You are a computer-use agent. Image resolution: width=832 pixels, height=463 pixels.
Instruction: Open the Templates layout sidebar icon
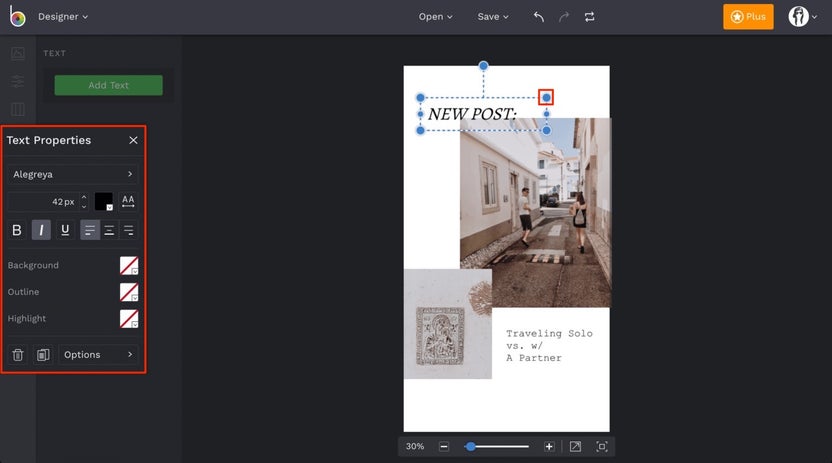[18, 109]
